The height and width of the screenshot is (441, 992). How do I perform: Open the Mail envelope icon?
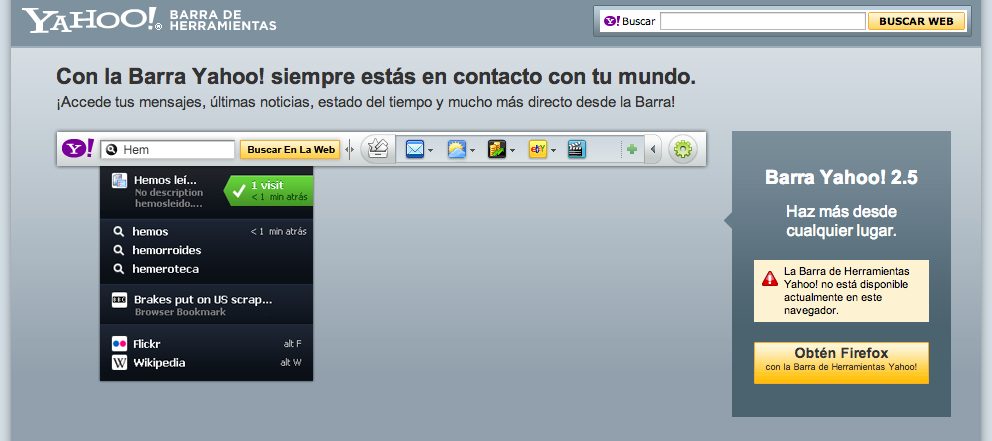point(415,150)
